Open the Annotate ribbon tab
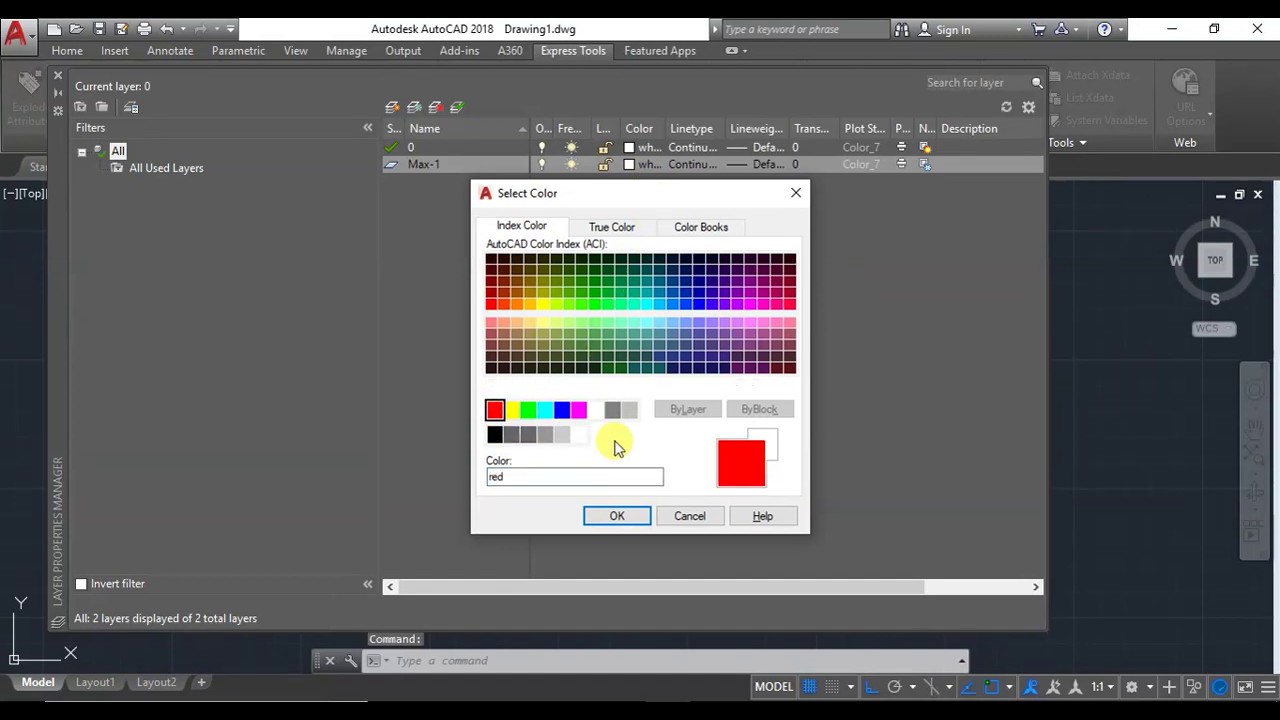The height and width of the screenshot is (720, 1280). (x=170, y=51)
